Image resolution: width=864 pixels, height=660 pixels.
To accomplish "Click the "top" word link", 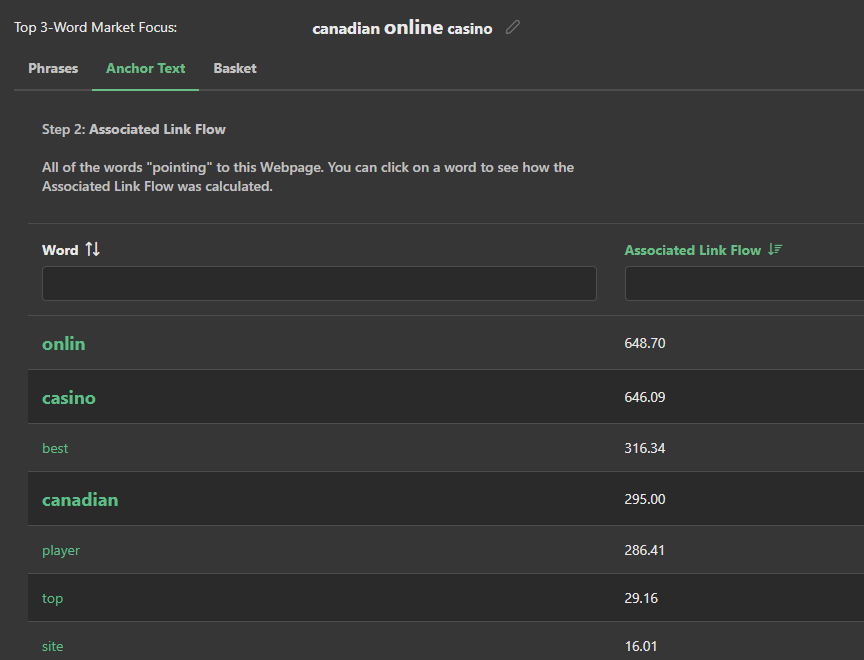I will [x=52, y=598].
